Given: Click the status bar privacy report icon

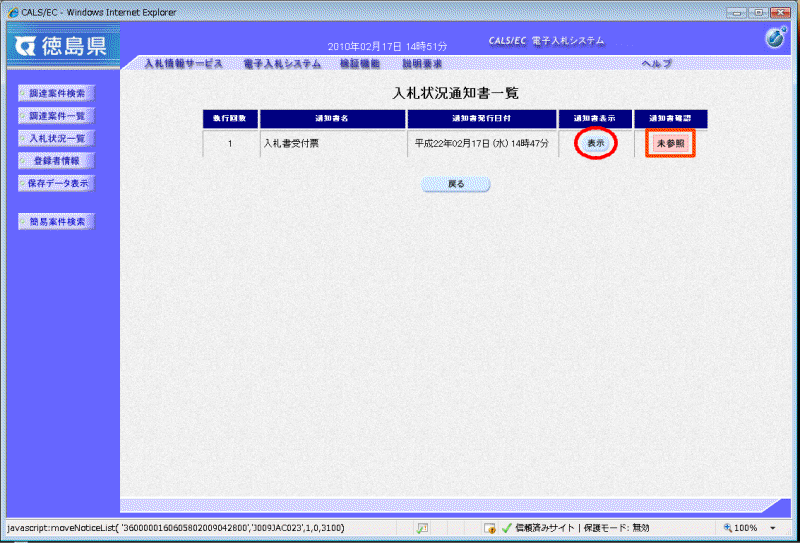Looking at the screenshot, I should (490, 527).
